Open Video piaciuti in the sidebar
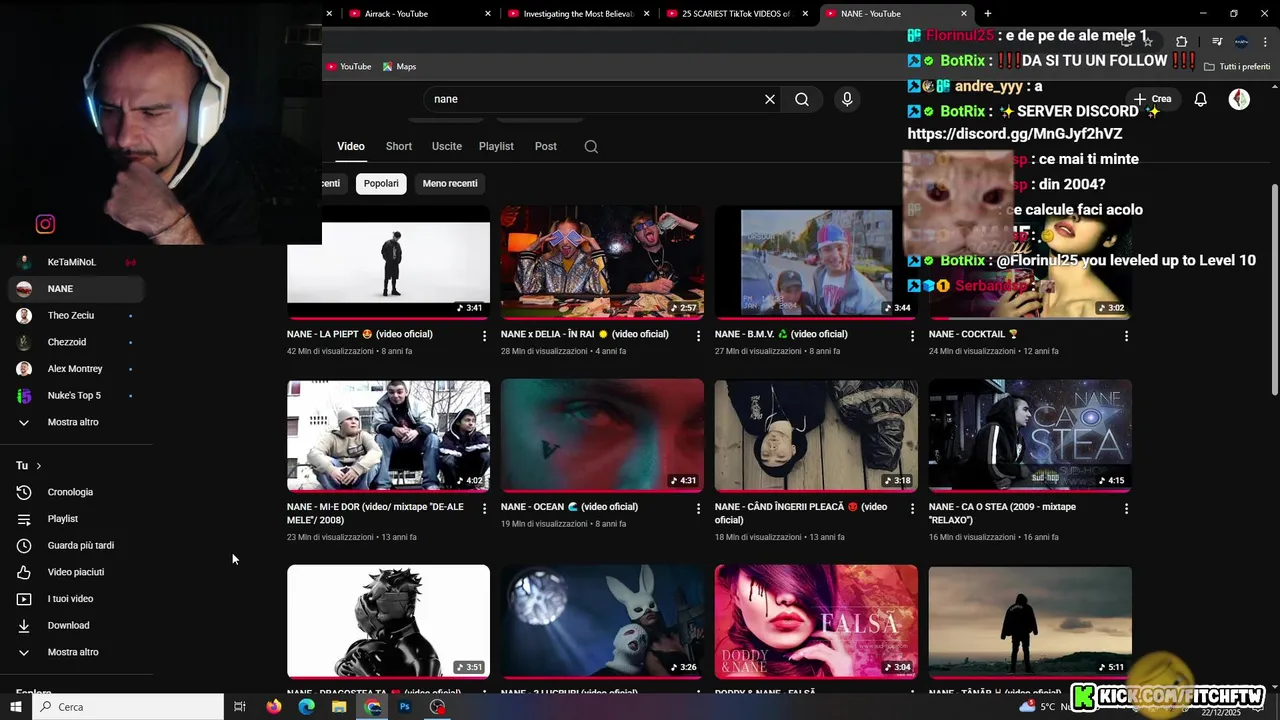 (x=76, y=572)
